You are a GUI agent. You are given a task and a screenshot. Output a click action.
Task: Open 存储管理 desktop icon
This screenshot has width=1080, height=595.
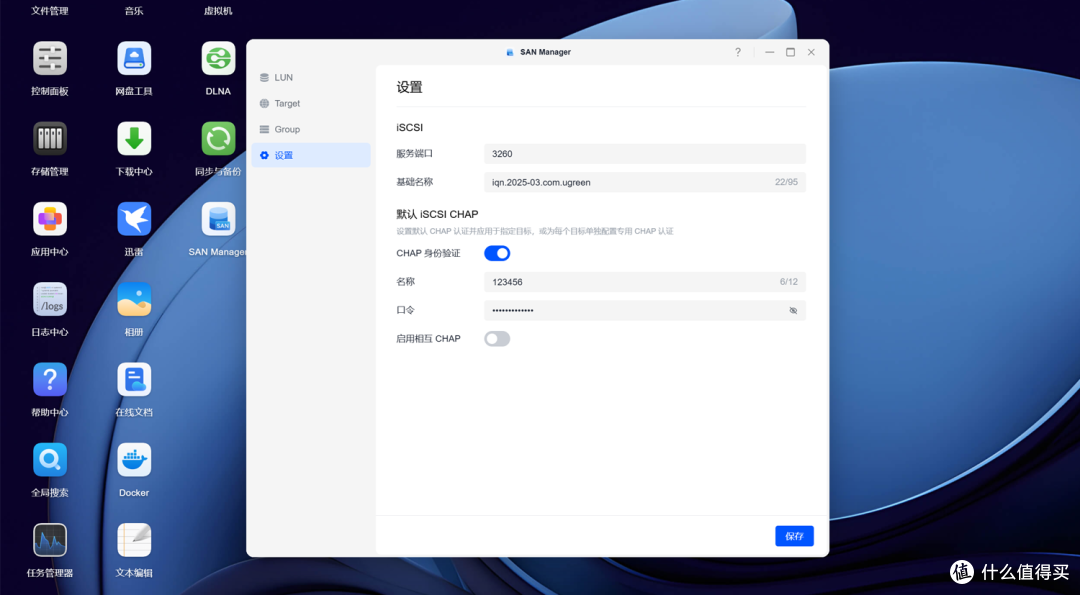pyautogui.click(x=50, y=138)
